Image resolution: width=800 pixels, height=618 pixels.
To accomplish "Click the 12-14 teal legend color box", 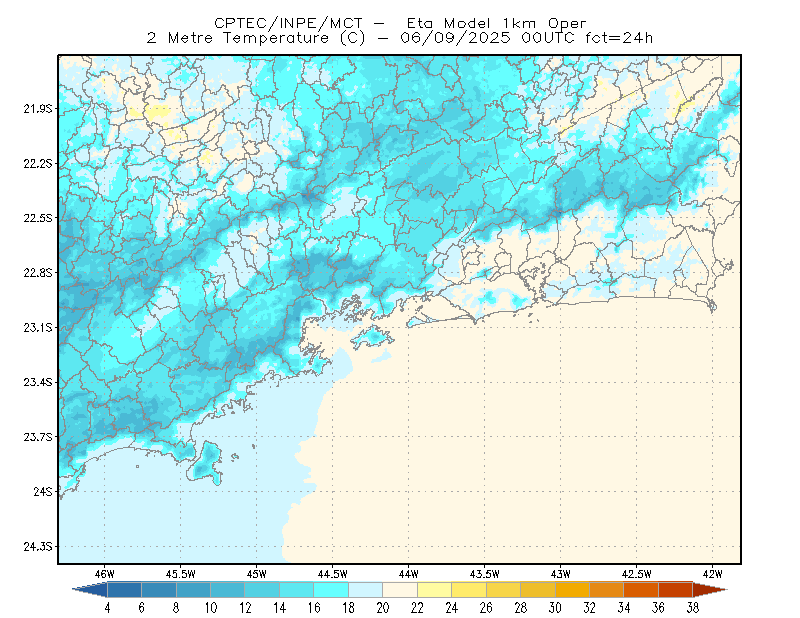I will (262, 590).
